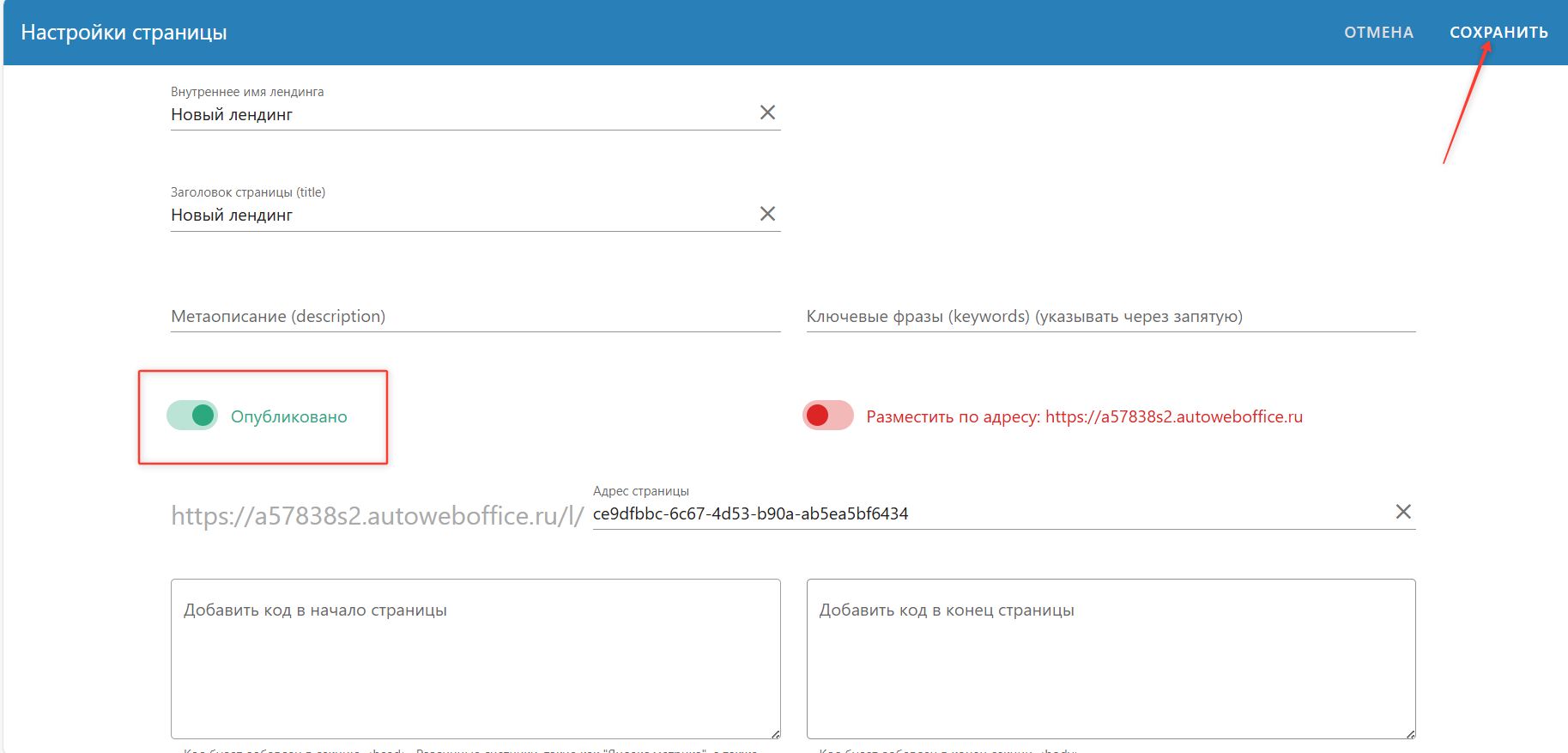Click the 'Добавить код в начало страницы' textarea
The height and width of the screenshot is (753, 1568).
click(x=475, y=661)
